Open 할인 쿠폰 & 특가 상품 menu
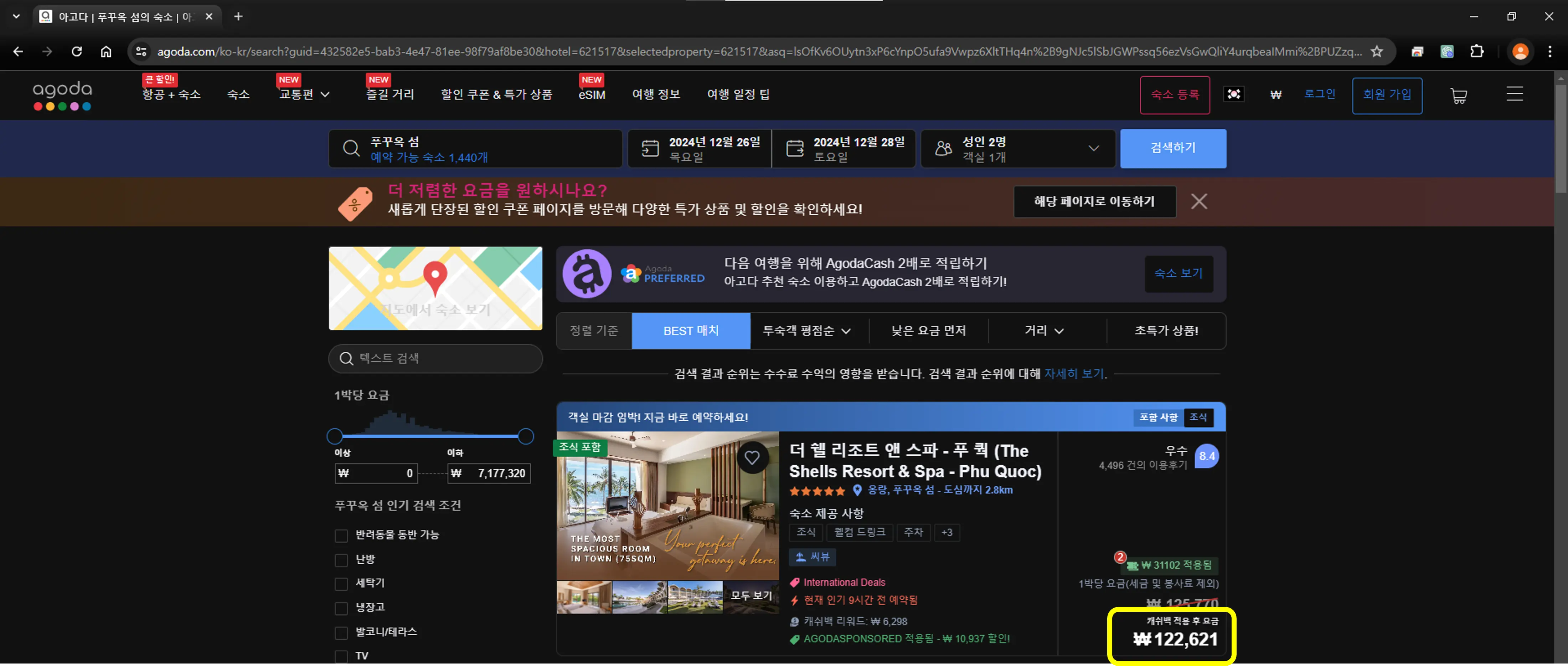The image size is (1568, 666). click(x=496, y=94)
